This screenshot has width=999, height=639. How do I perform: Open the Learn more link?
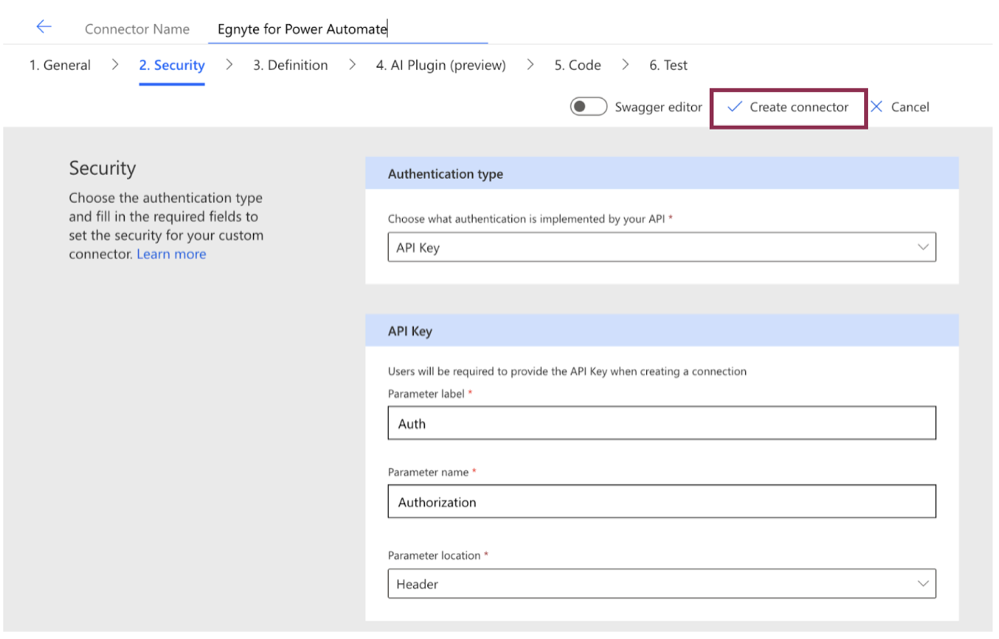pyautogui.click(x=171, y=254)
